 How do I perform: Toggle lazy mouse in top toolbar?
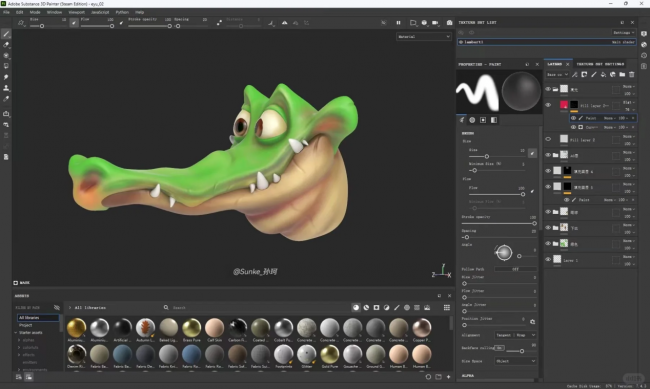coord(219,23)
